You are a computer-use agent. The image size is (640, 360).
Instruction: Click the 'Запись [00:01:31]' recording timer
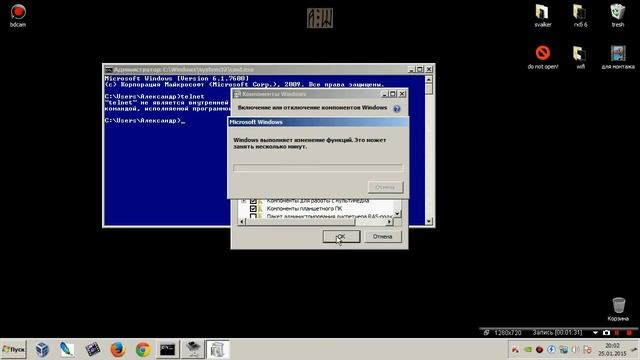557,333
